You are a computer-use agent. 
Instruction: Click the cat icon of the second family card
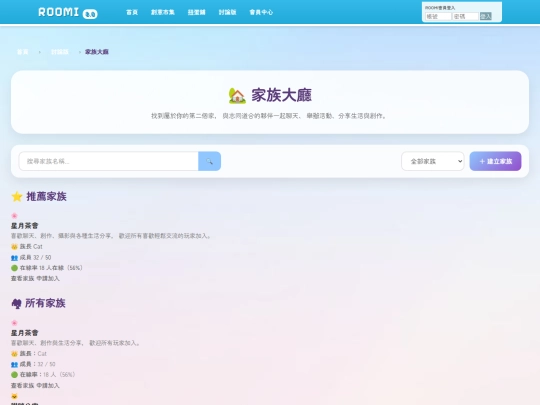14,396
